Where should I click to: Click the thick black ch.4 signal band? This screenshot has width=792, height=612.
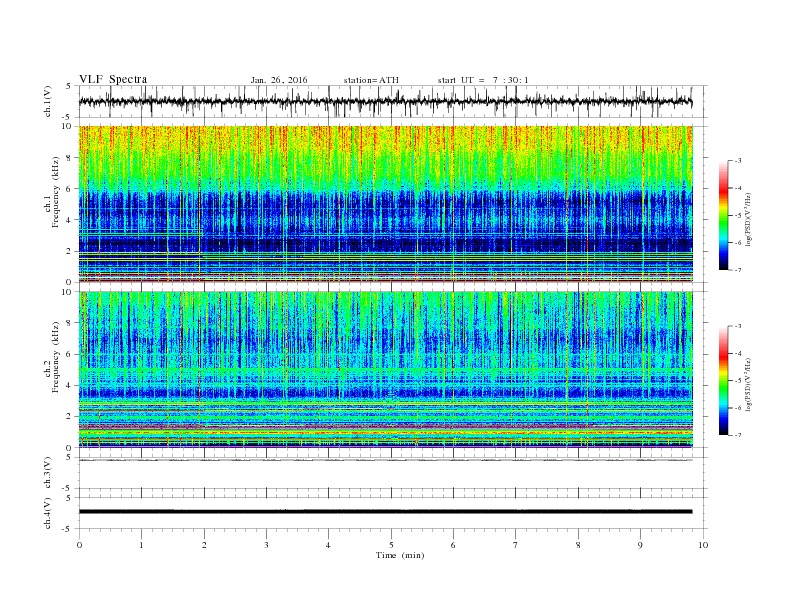tap(385, 512)
